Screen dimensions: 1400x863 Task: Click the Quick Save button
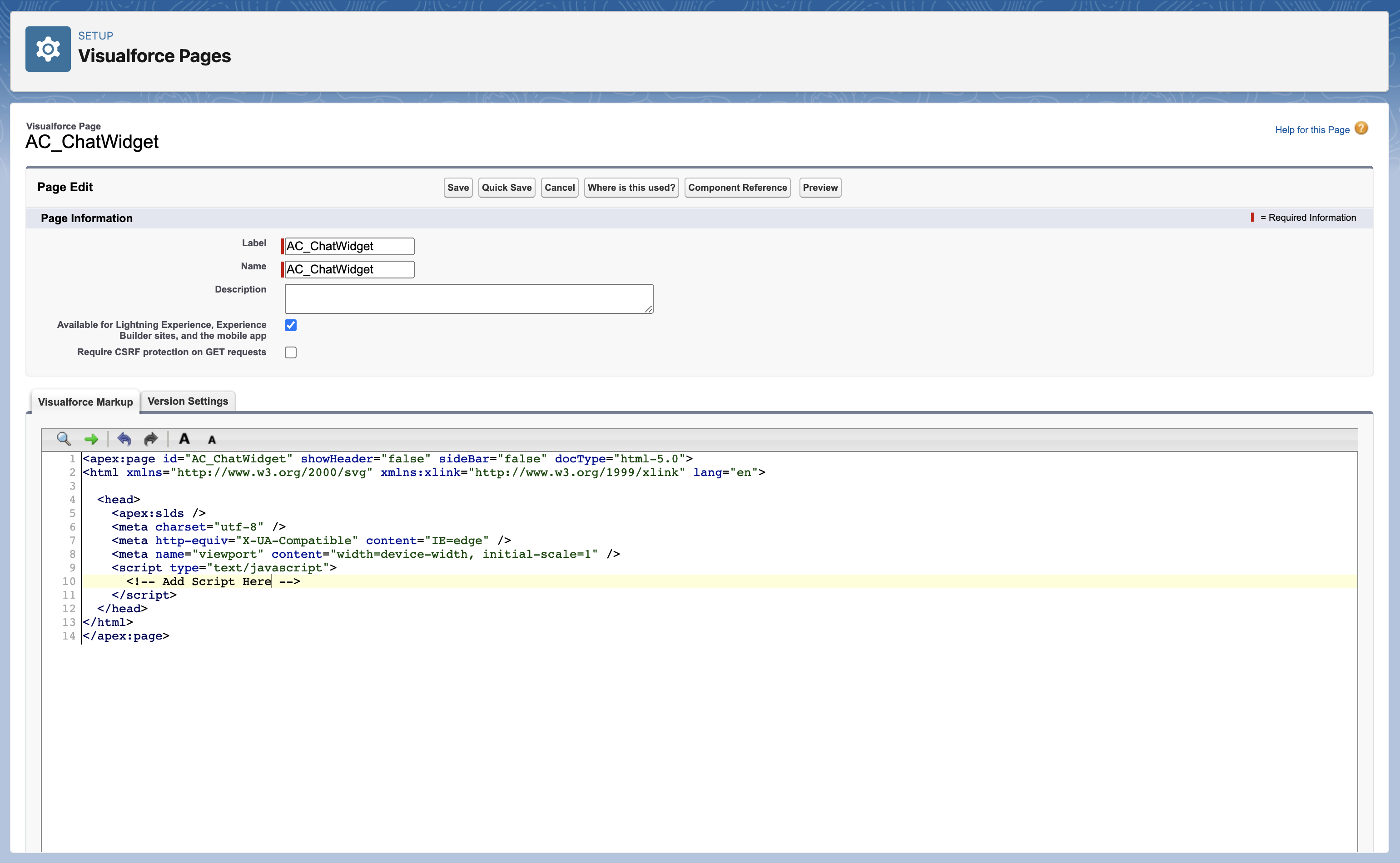click(506, 188)
